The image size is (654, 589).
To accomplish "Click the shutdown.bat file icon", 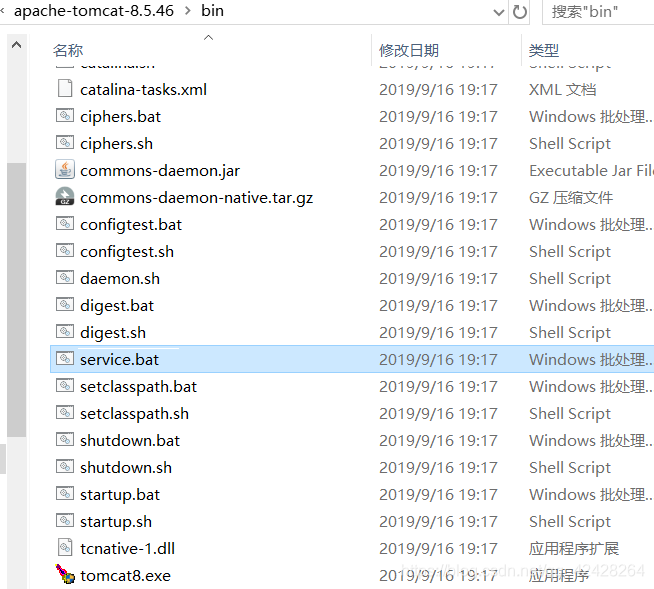I will point(65,439).
